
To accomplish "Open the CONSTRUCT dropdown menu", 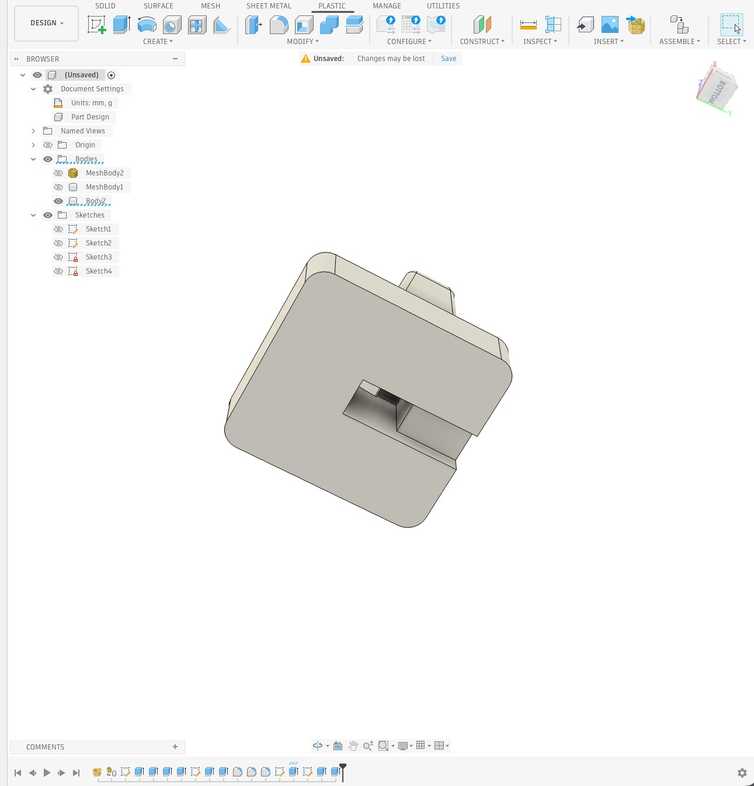I will 482,42.
